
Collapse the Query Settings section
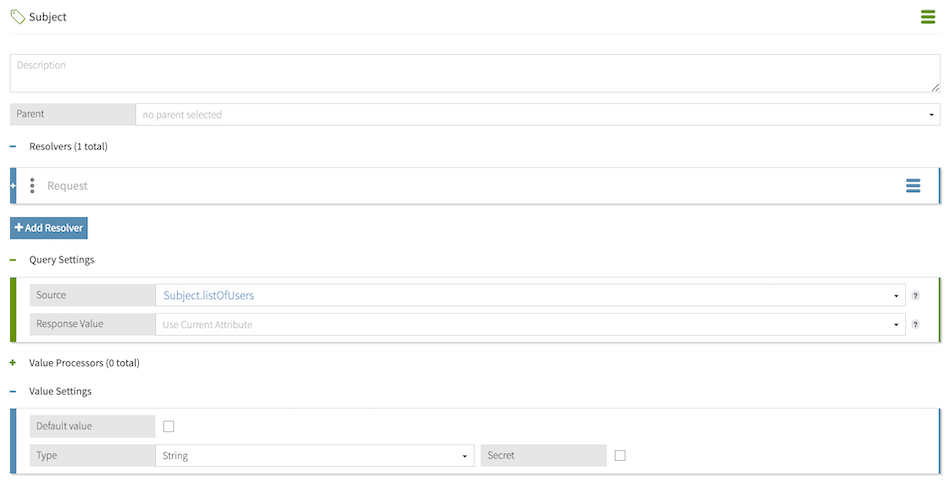click(x=13, y=260)
